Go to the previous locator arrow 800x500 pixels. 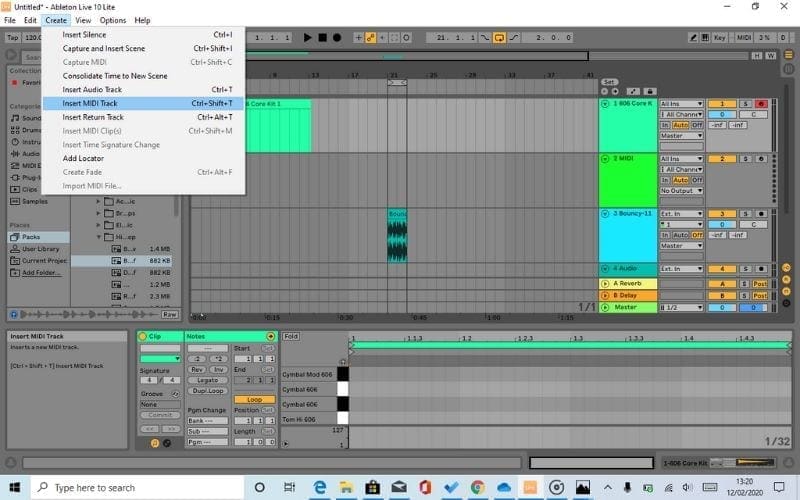click(605, 91)
